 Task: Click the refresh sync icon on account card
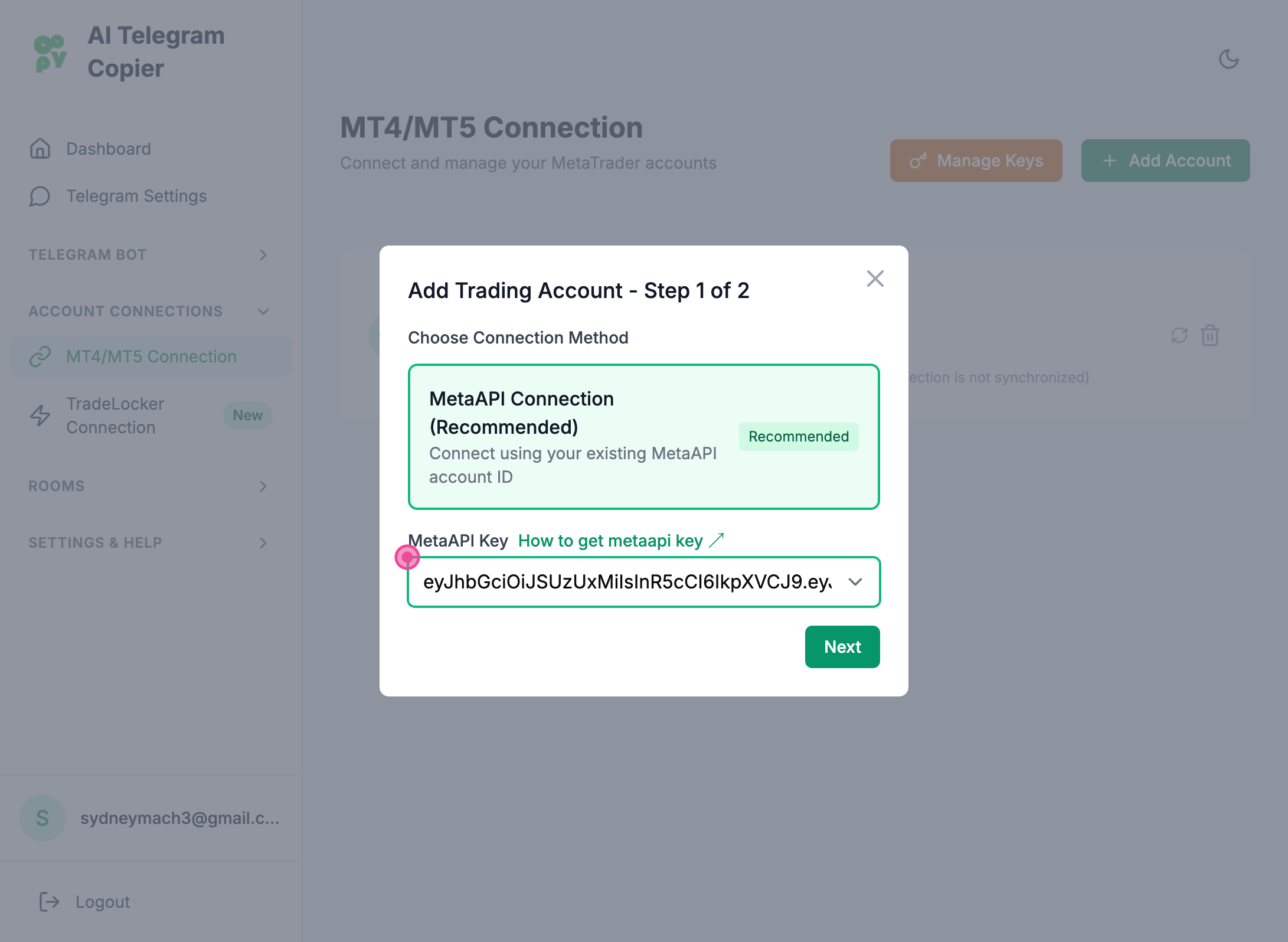click(x=1179, y=335)
